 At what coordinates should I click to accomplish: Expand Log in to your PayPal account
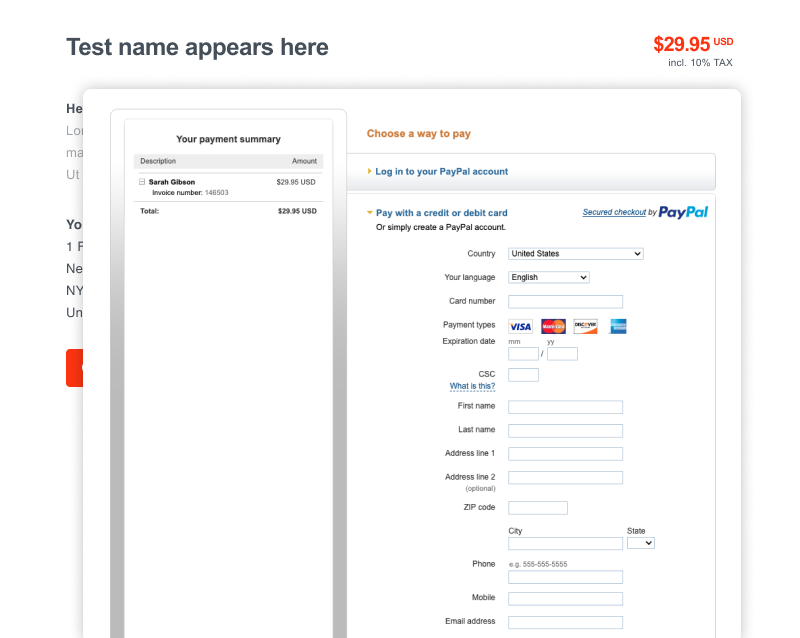pyautogui.click(x=441, y=172)
